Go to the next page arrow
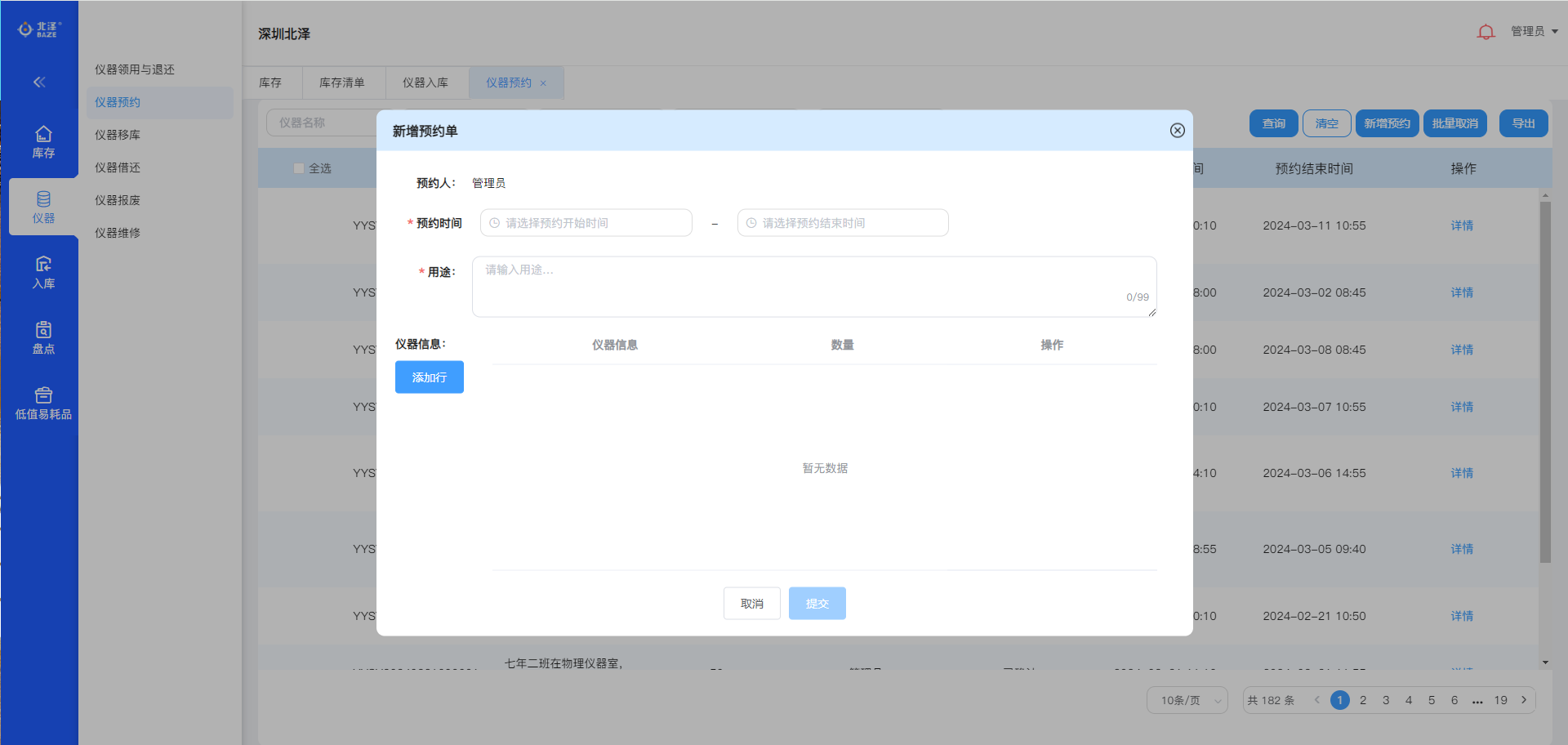 1524,700
